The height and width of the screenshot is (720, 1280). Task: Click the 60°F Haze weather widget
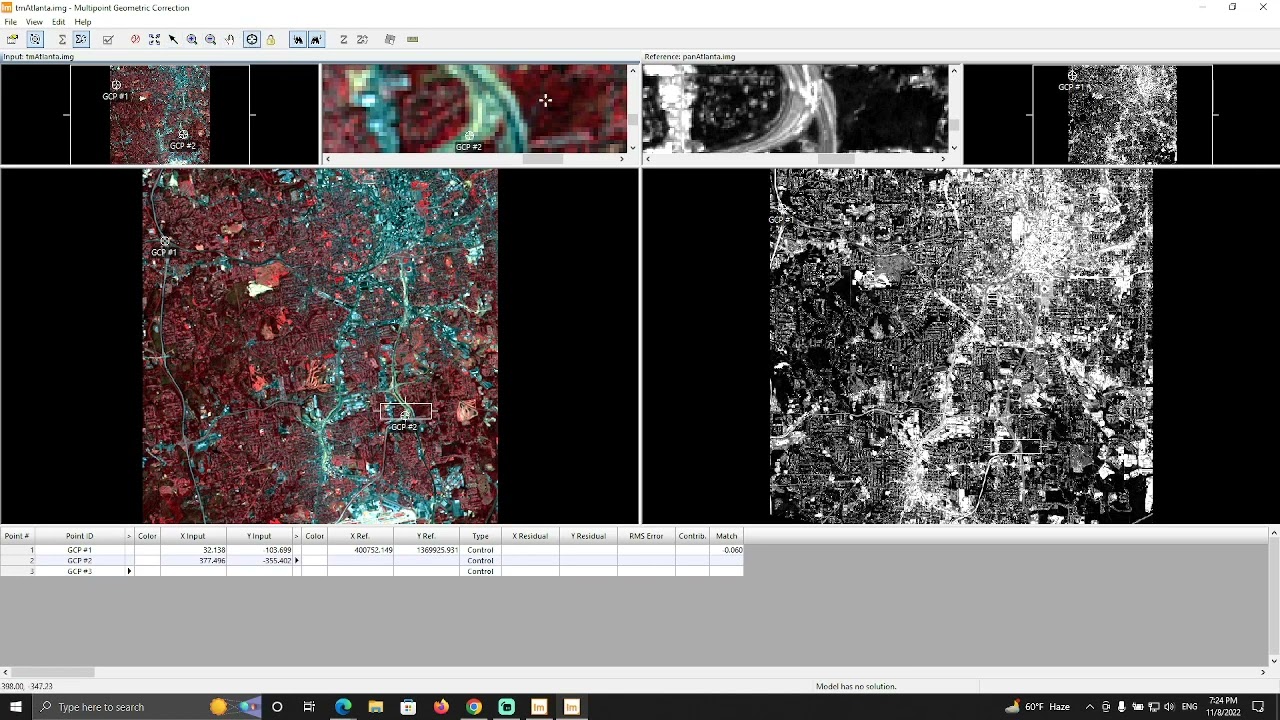click(1037, 707)
